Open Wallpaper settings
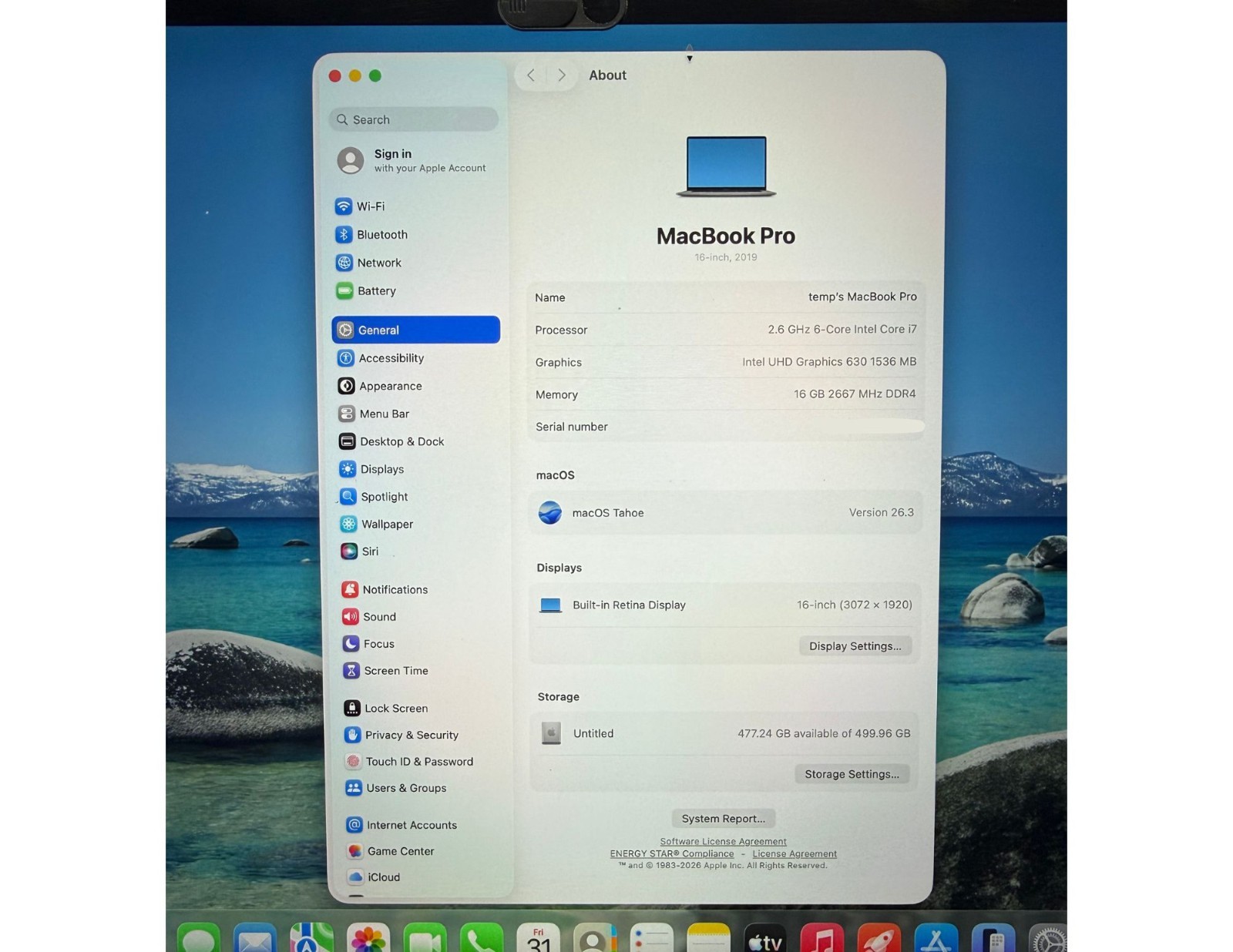 (378, 525)
